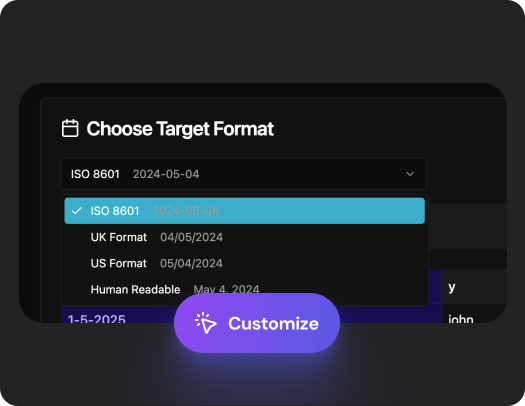This screenshot has width=525, height=406.
Task: Choose US Format 05/04/2024 option
Action: point(244,263)
